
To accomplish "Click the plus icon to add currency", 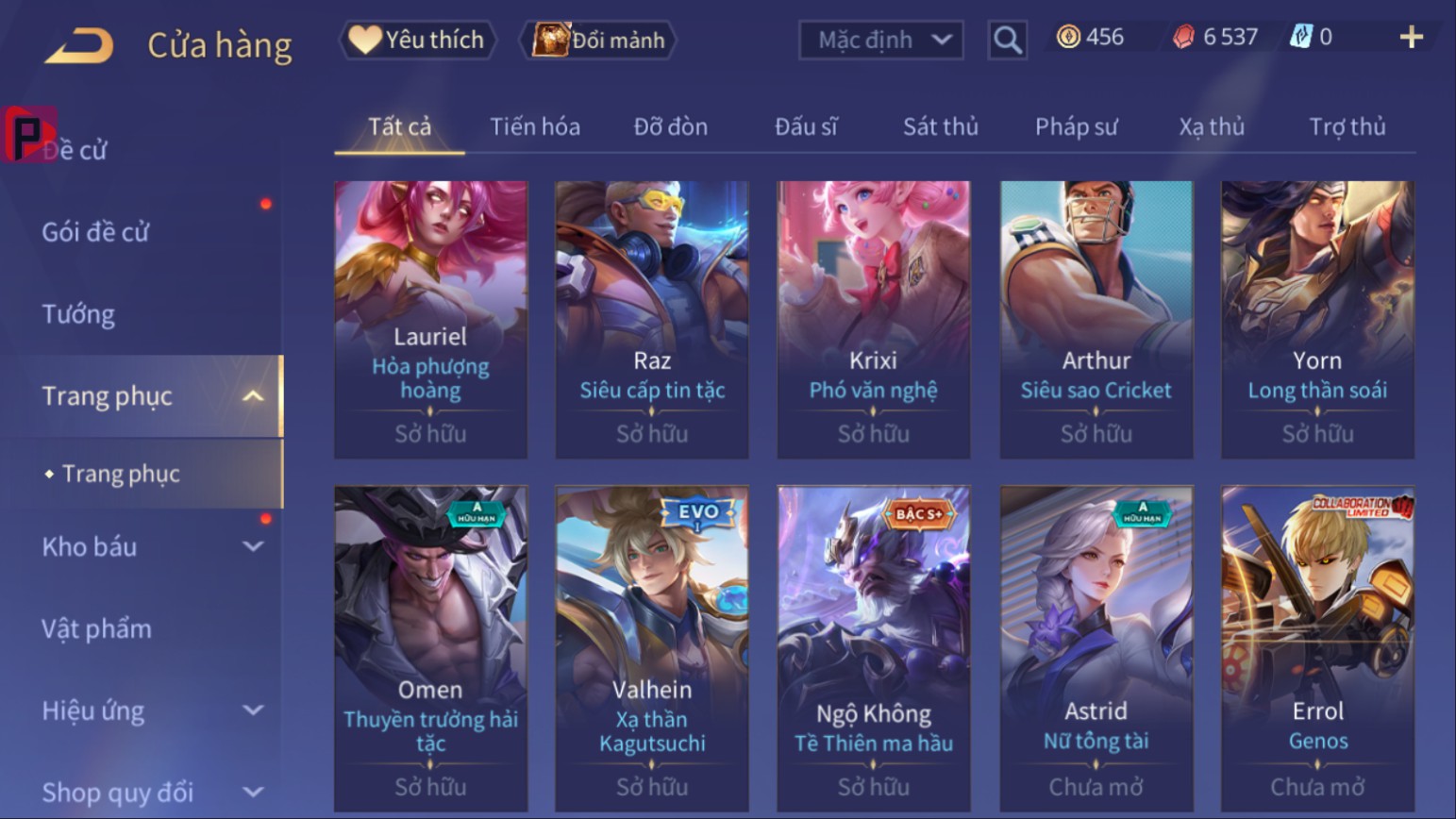I will click(1411, 38).
